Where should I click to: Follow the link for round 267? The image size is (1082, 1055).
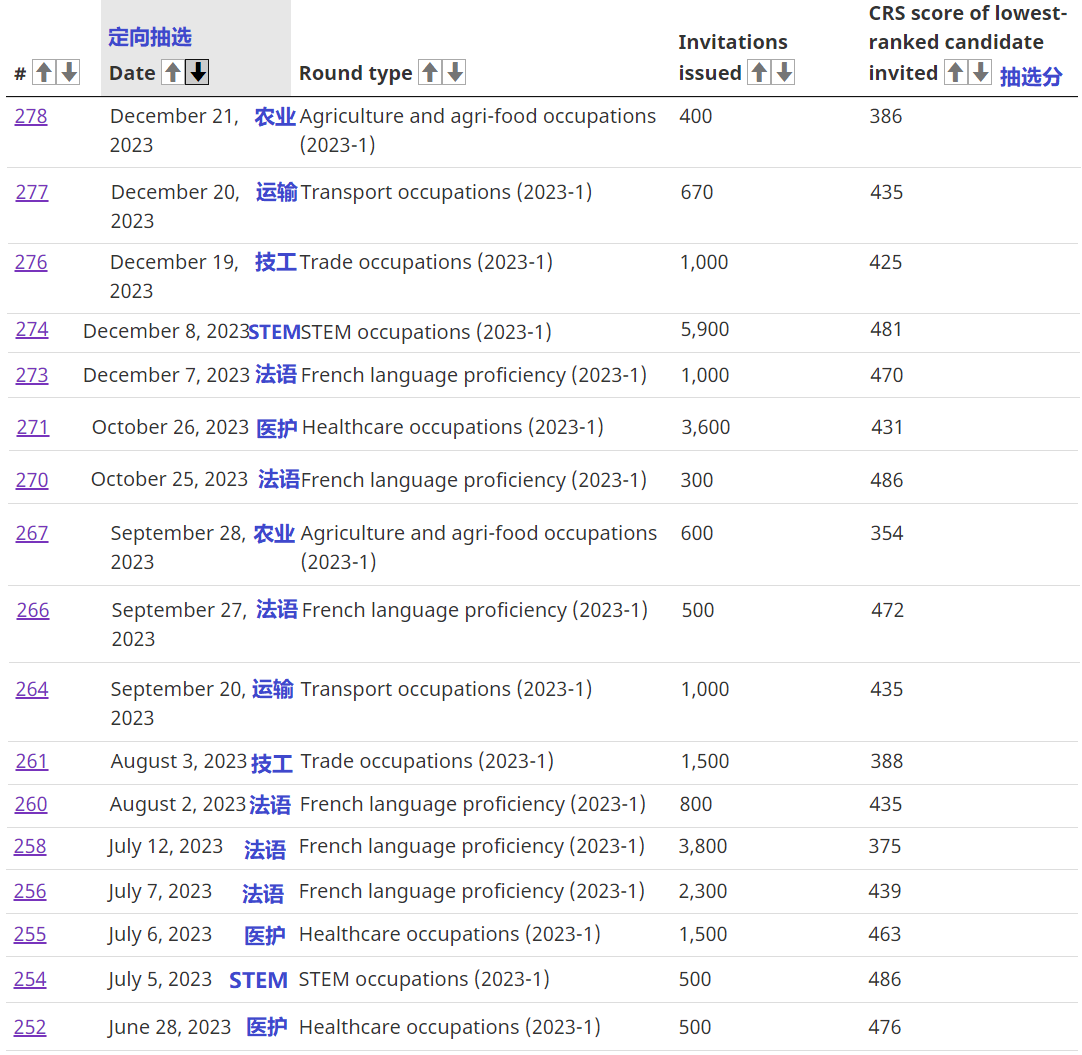pos(32,533)
